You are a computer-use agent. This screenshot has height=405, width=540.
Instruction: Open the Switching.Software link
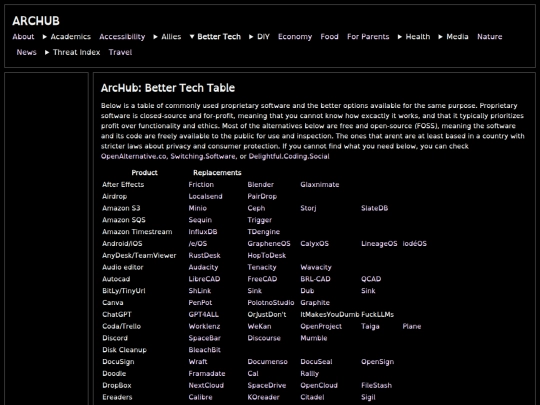click(x=203, y=156)
